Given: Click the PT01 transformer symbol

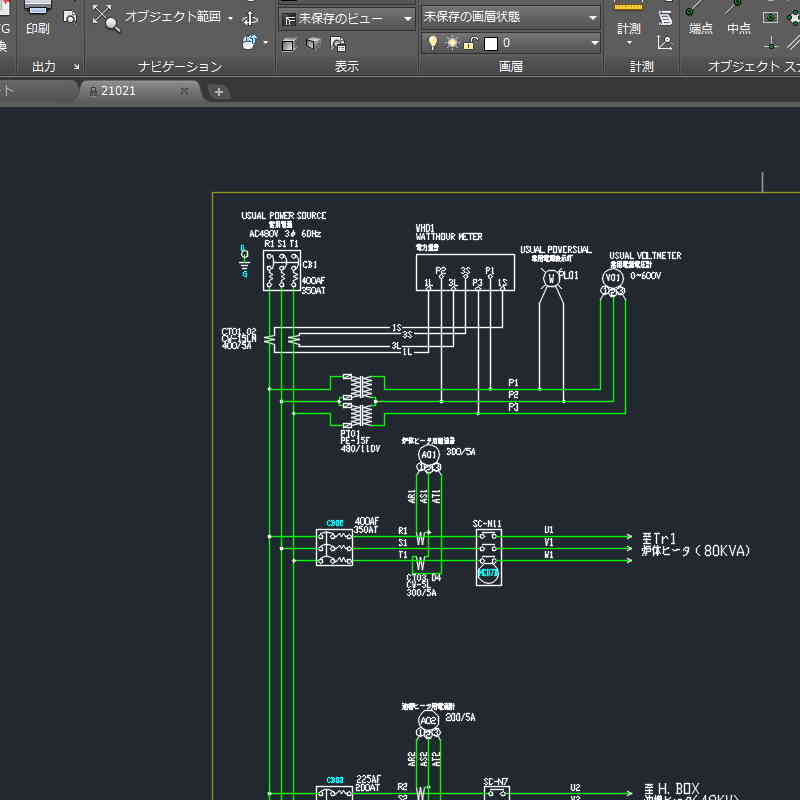Looking at the screenshot, I should click(361, 401).
